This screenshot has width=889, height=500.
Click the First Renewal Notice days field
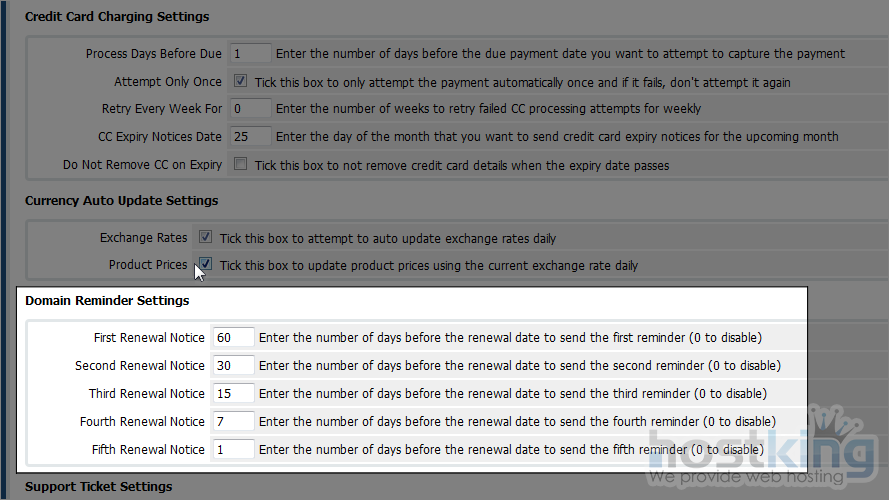click(x=233, y=338)
